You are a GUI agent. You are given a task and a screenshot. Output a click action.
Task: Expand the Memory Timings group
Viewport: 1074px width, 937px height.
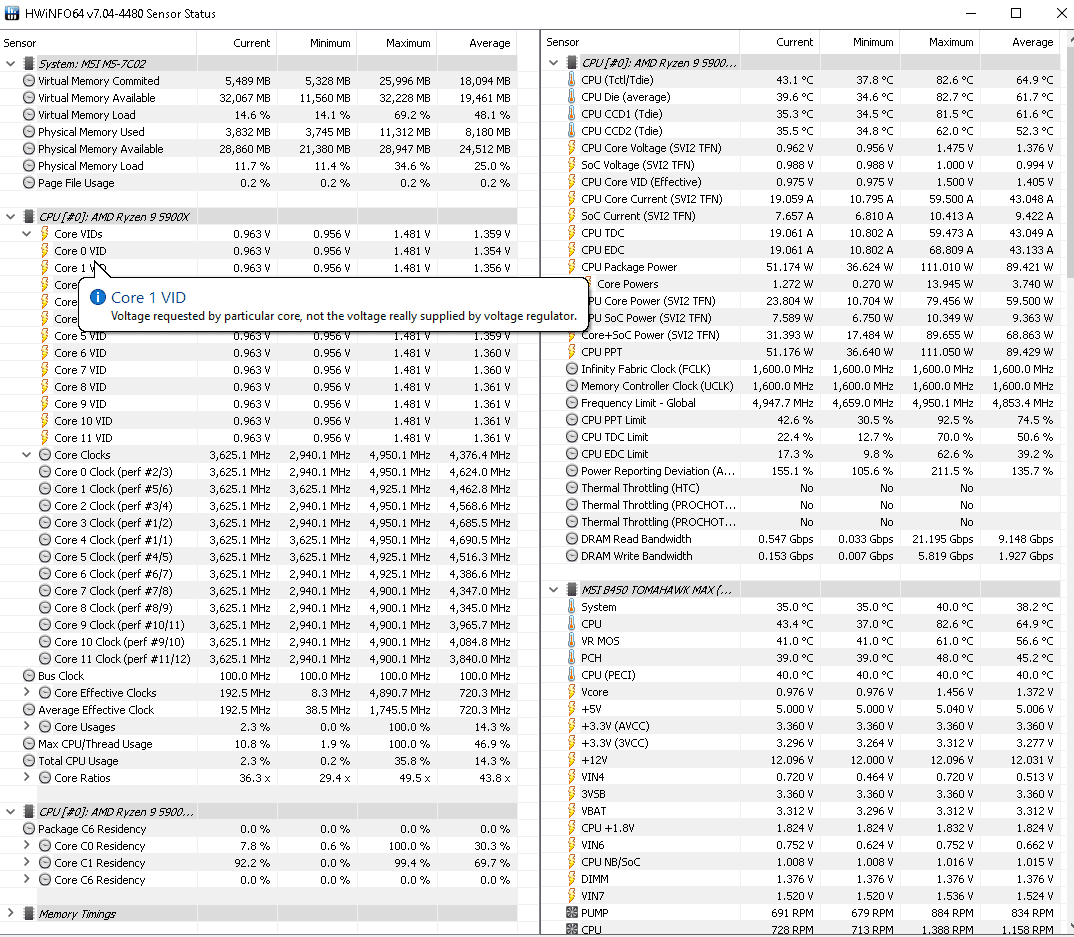(10, 913)
